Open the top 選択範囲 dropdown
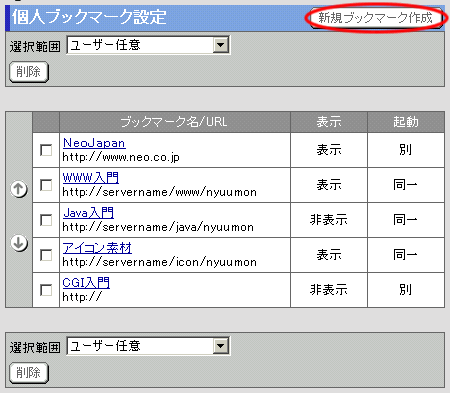 point(148,45)
